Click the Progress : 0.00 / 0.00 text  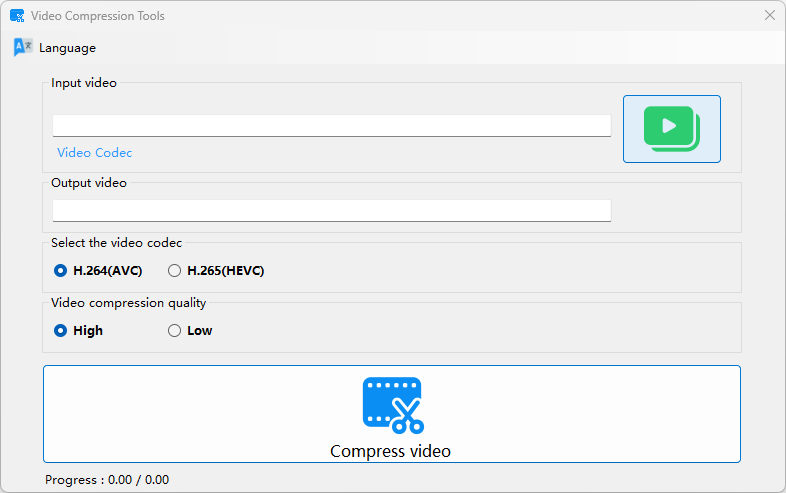107,480
